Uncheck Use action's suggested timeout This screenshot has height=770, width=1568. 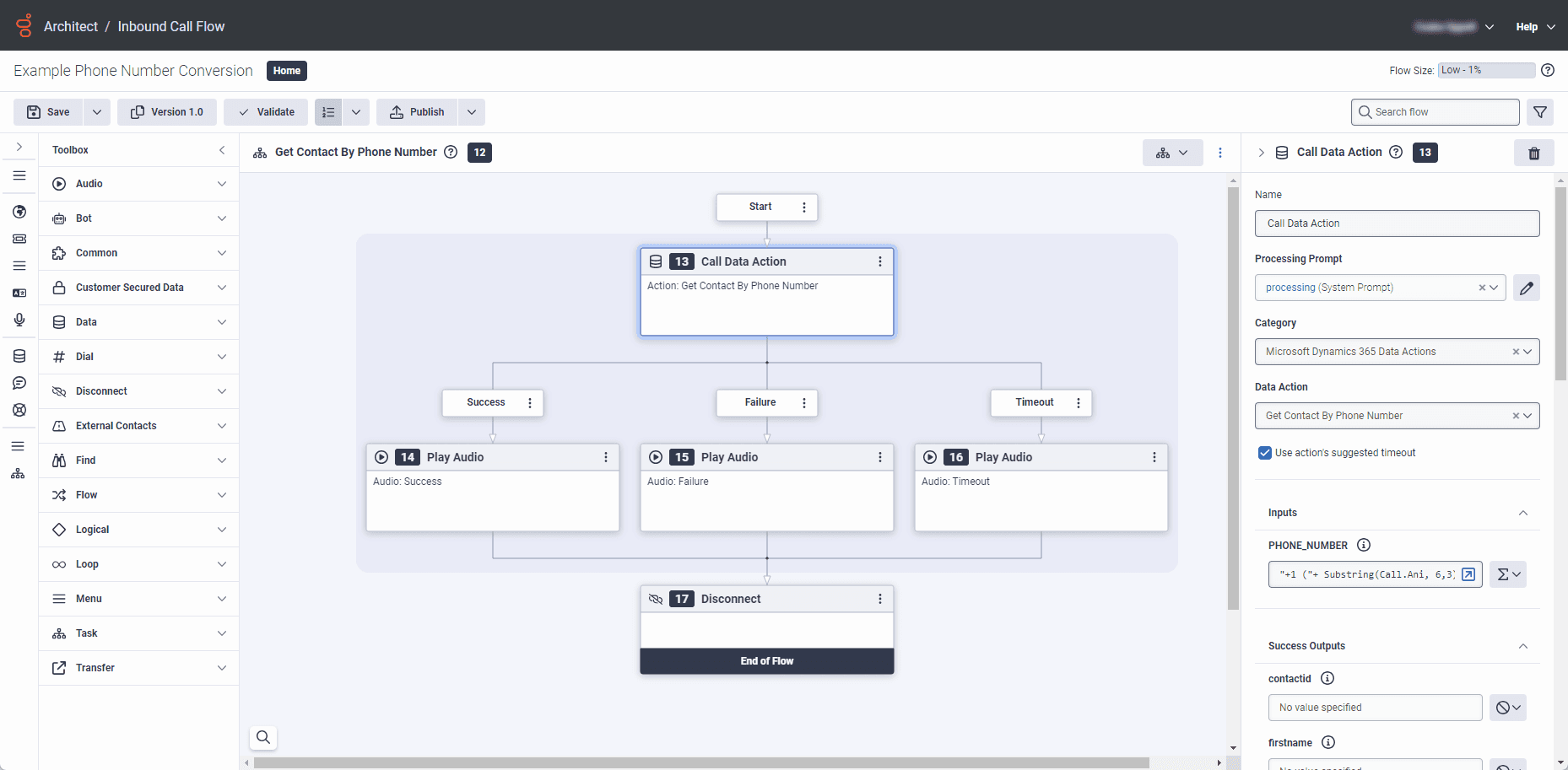pyautogui.click(x=1263, y=453)
